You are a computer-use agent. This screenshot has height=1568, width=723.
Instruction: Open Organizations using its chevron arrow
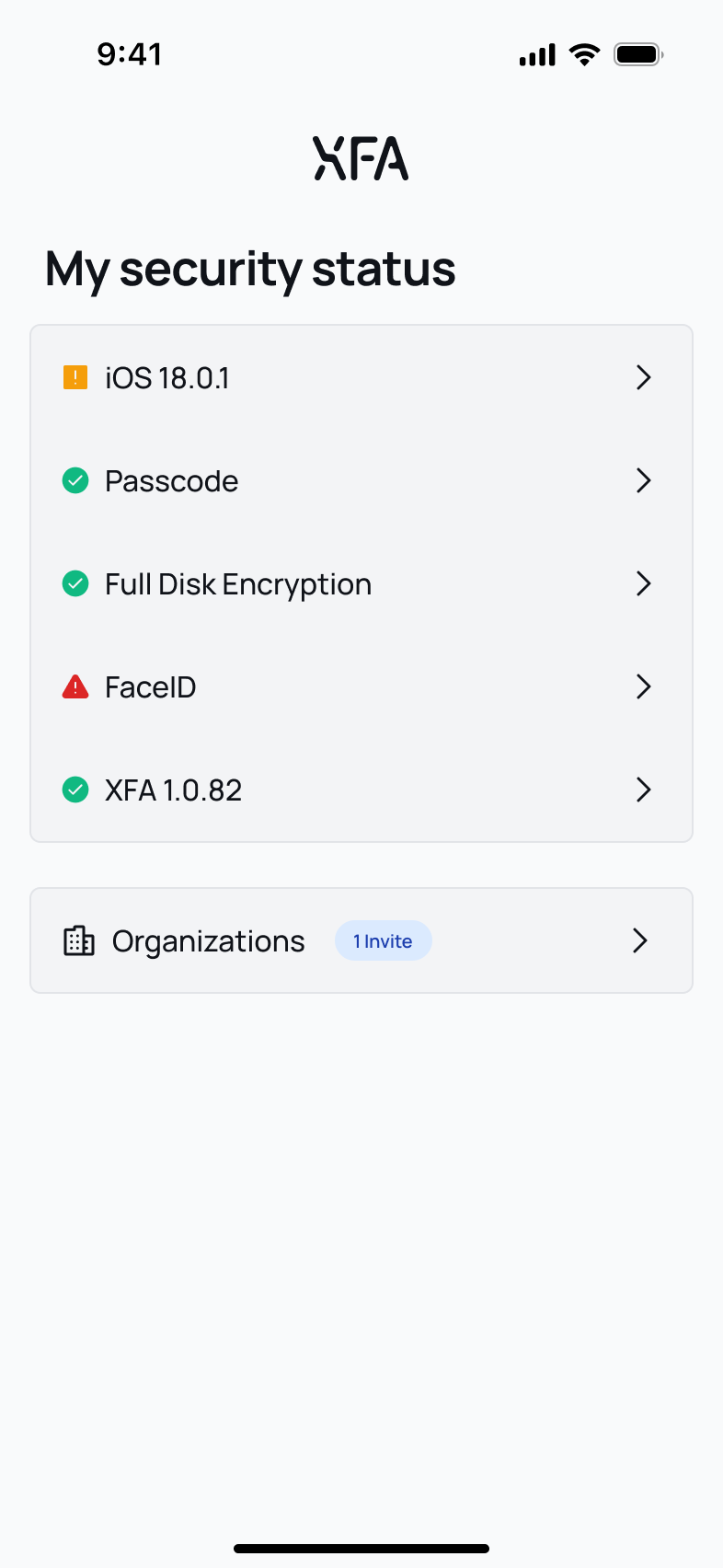(x=640, y=940)
